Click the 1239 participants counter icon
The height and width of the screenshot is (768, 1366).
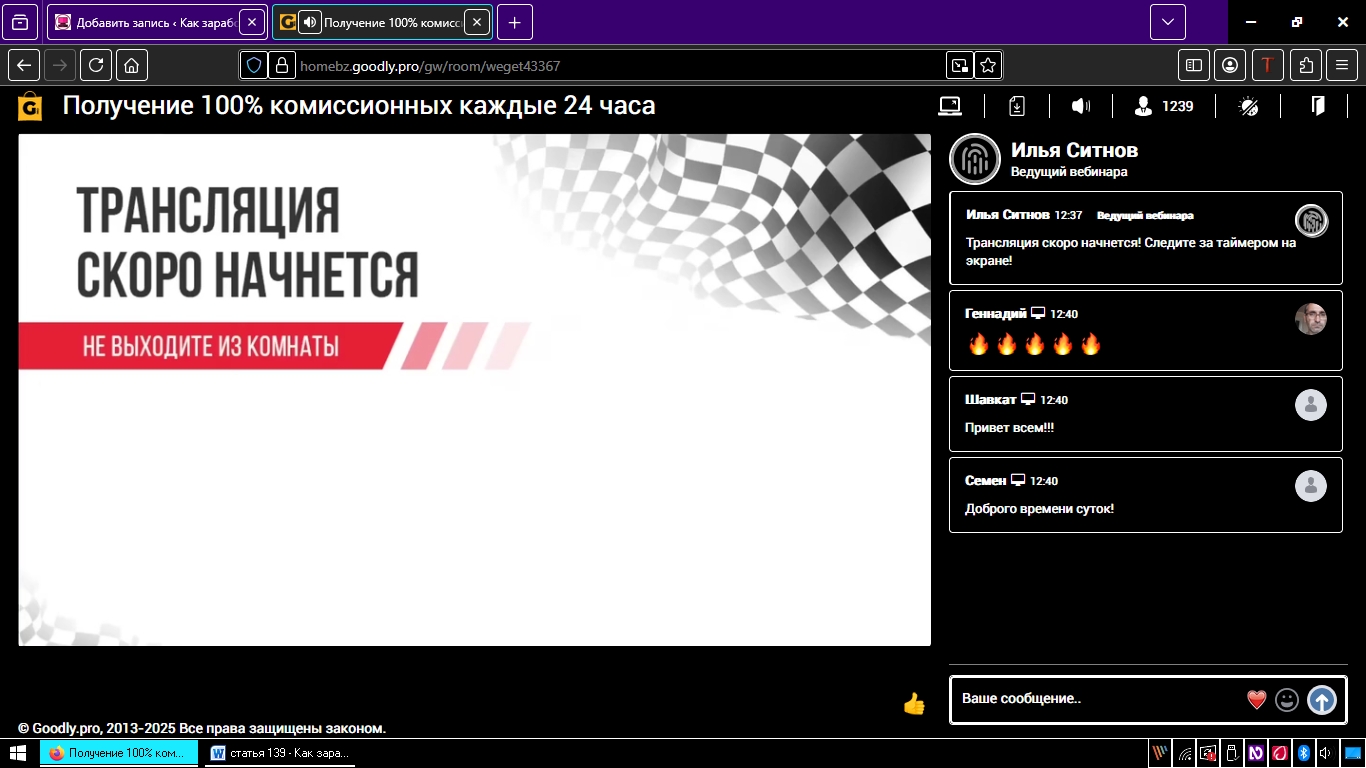click(1144, 106)
